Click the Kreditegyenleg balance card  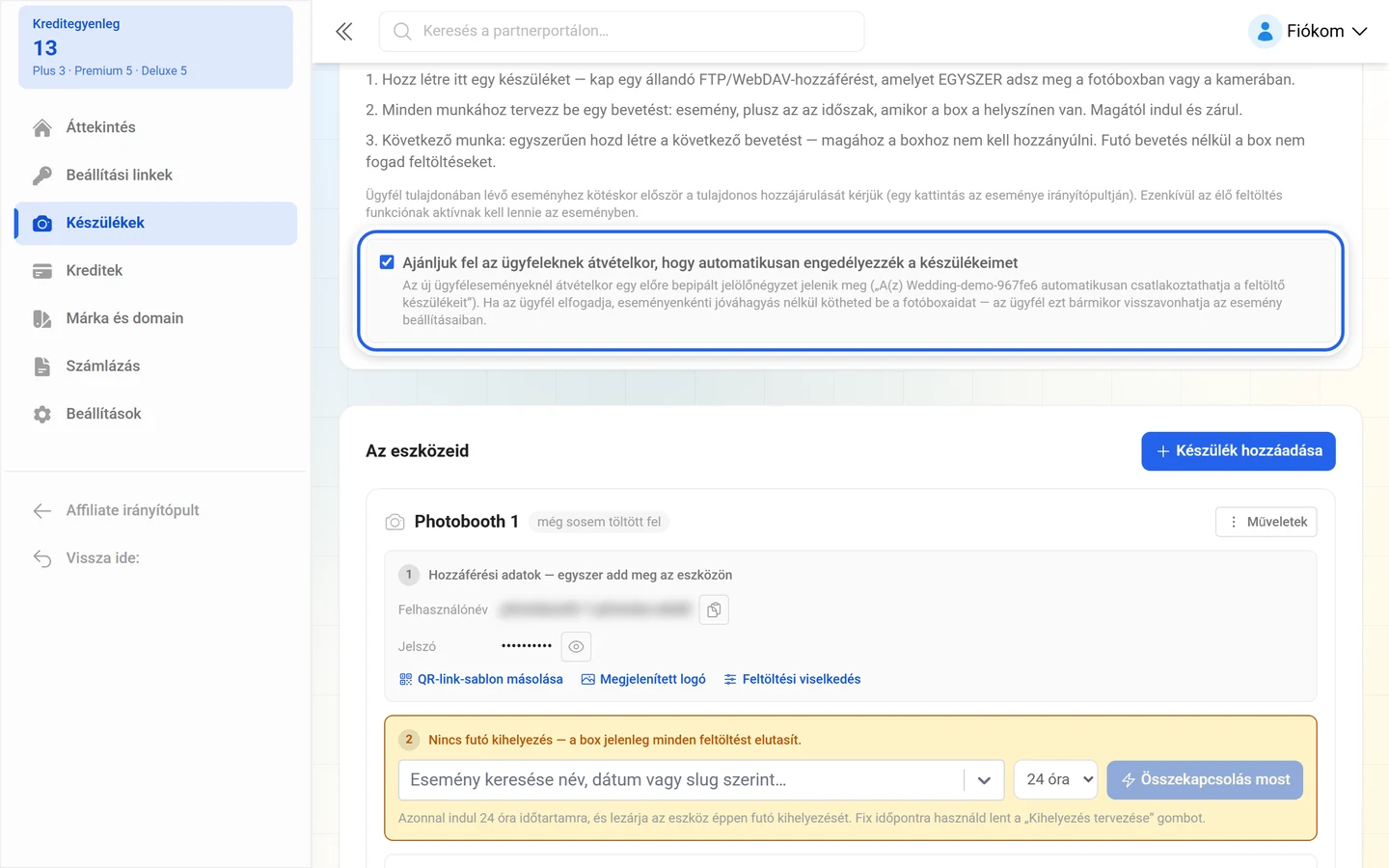pos(155,47)
